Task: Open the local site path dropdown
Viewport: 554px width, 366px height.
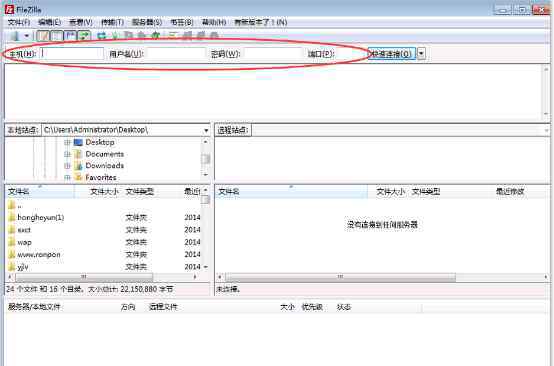Action: pyautogui.click(x=206, y=130)
